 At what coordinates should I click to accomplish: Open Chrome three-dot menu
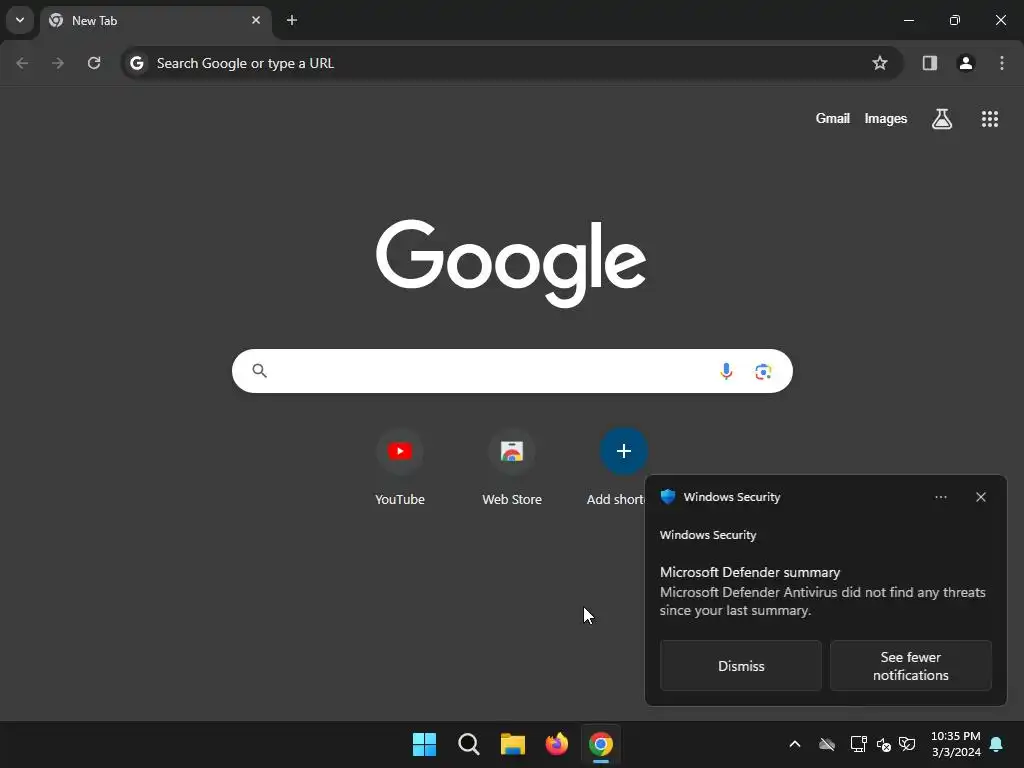1002,63
